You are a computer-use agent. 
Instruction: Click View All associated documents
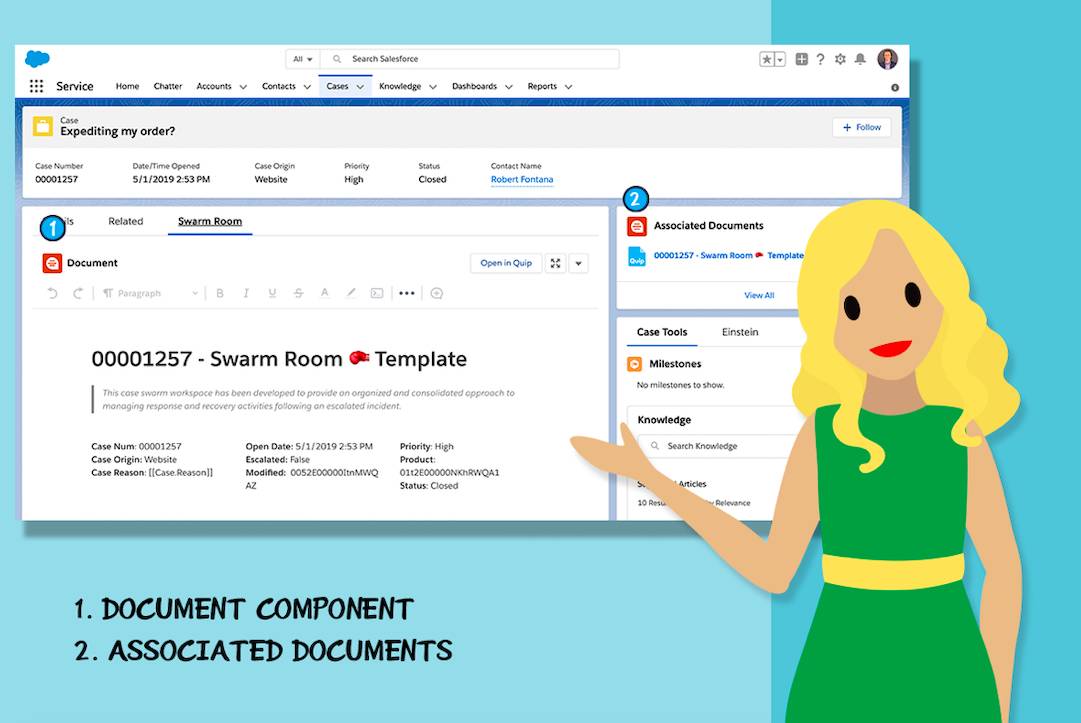pos(759,295)
